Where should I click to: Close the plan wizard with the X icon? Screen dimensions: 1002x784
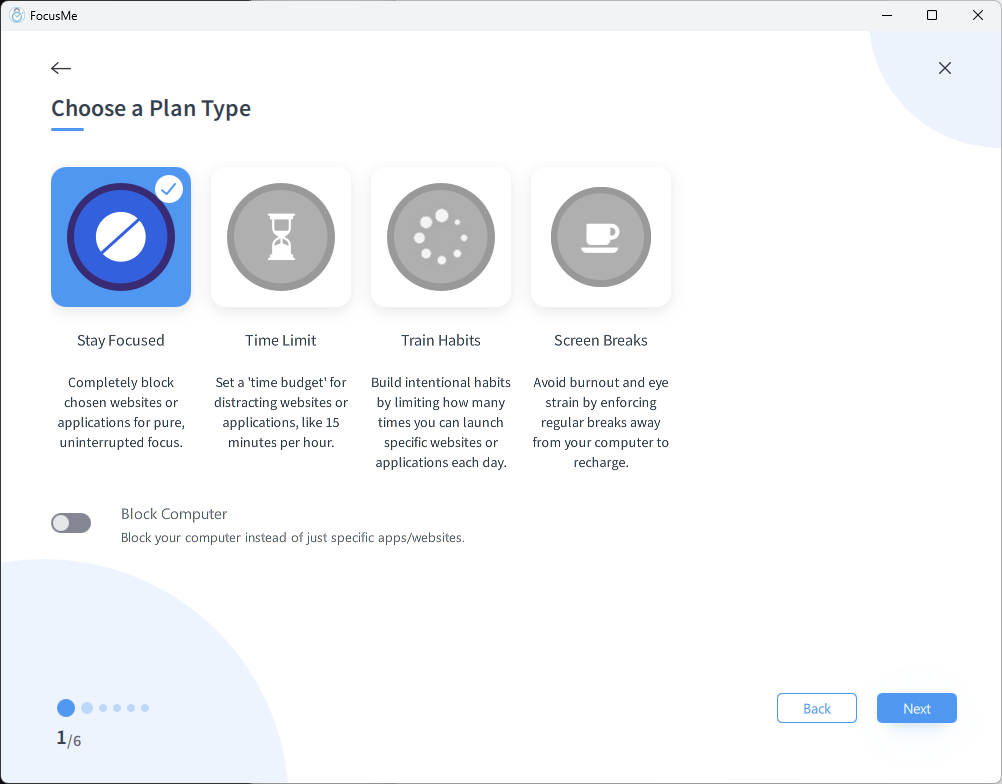(x=944, y=68)
